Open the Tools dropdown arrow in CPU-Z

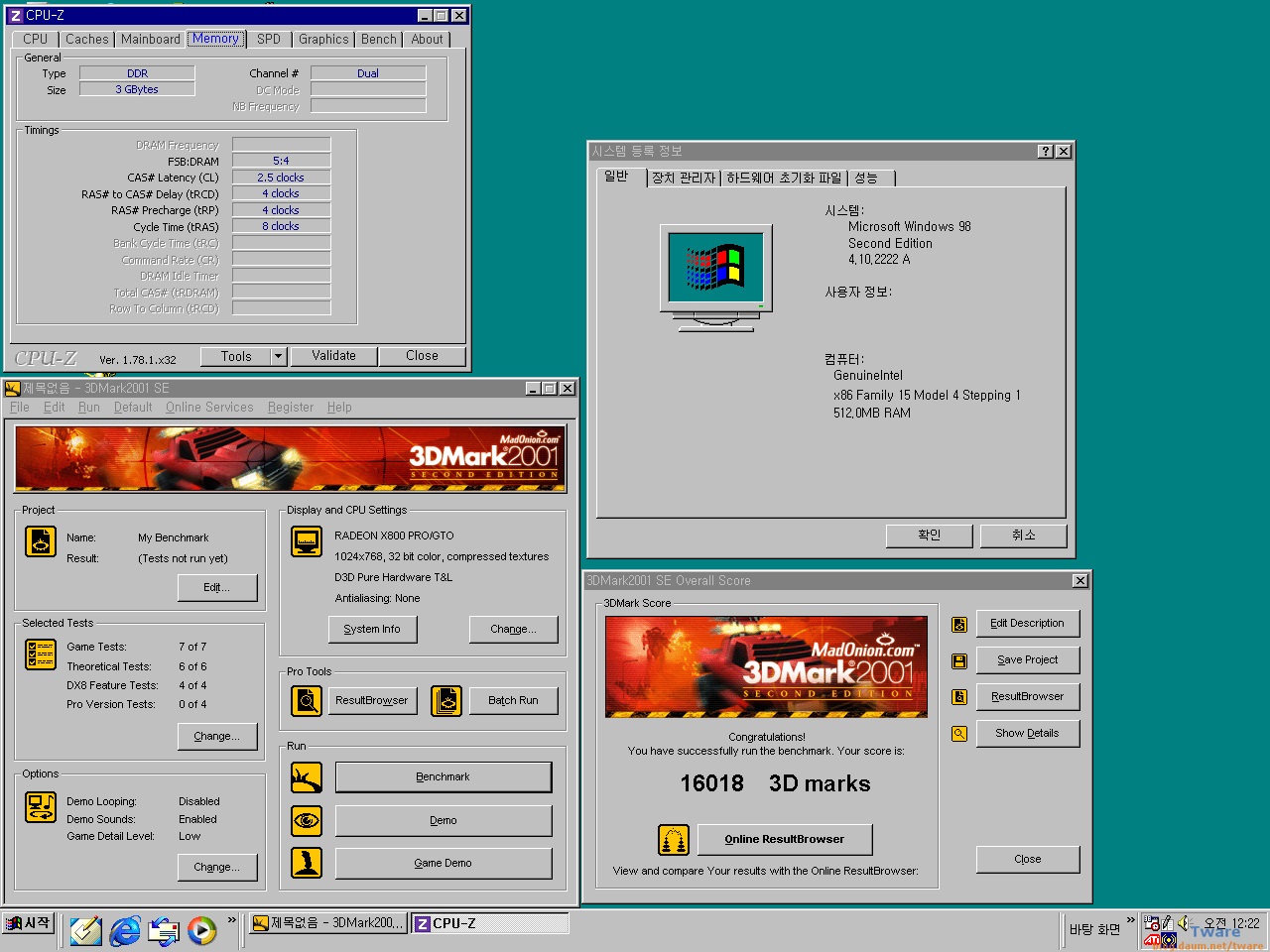tap(278, 356)
